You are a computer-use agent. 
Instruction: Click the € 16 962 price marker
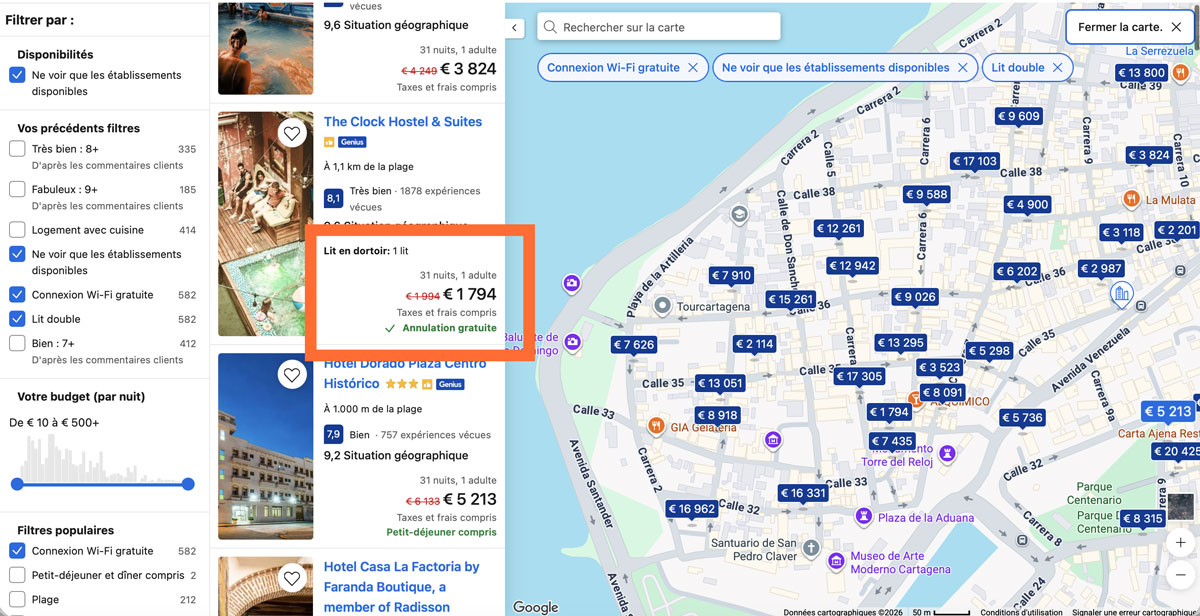(x=692, y=509)
